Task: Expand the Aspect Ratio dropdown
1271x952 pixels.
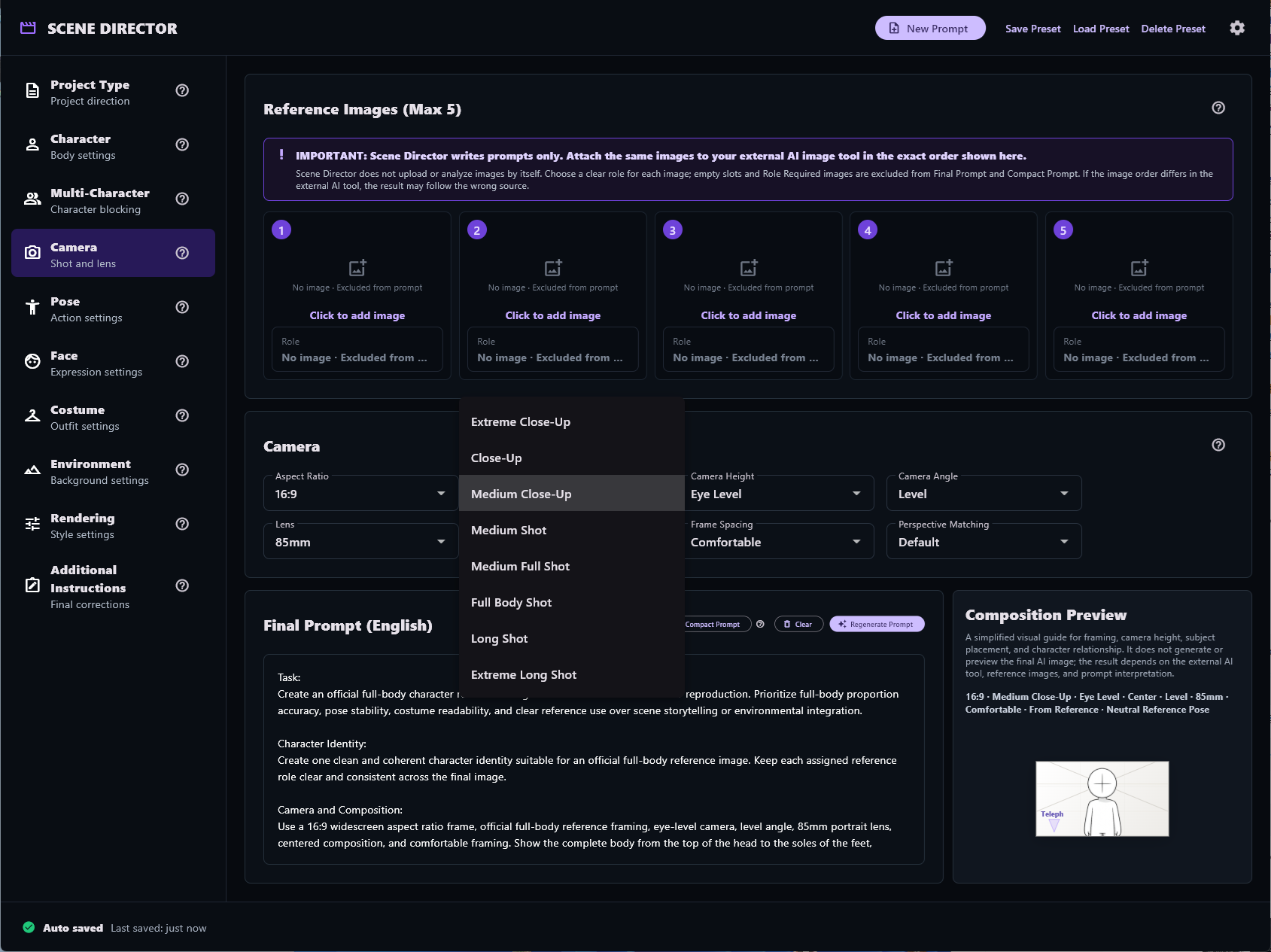Action: 360,494
